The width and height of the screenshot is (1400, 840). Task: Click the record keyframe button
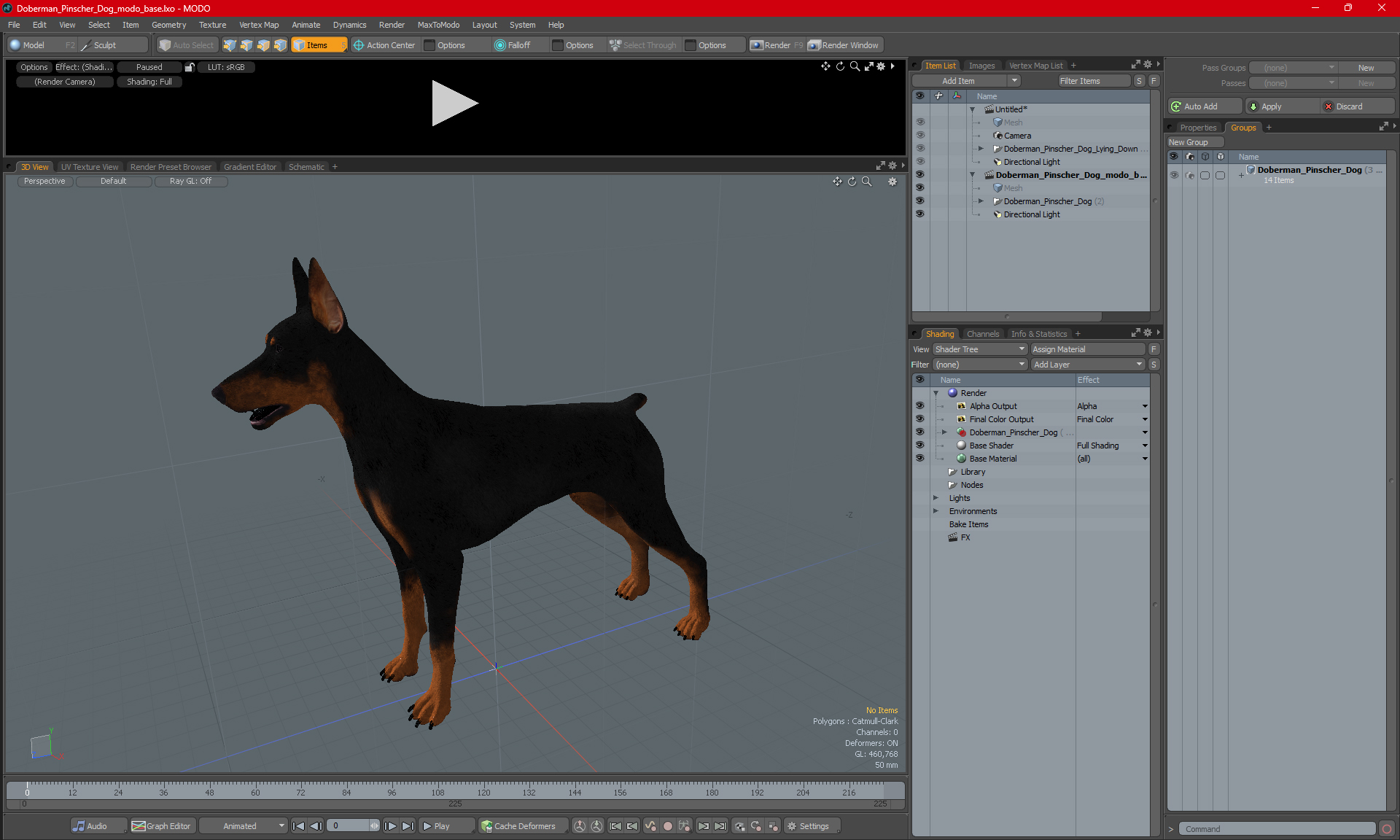tap(667, 826)
